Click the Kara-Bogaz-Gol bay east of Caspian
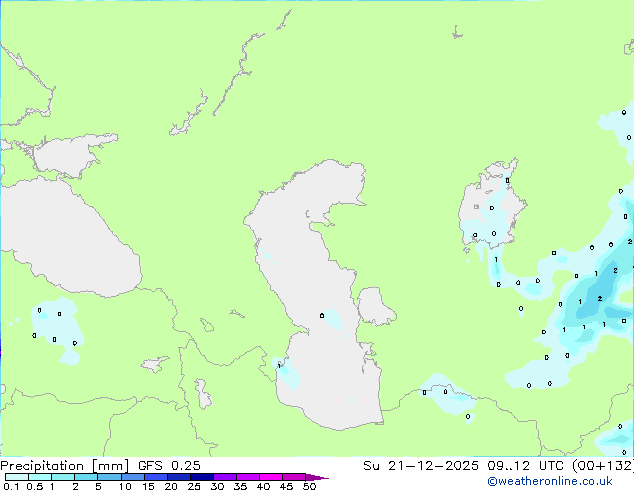The image size is (634, 490). (375, 306)
